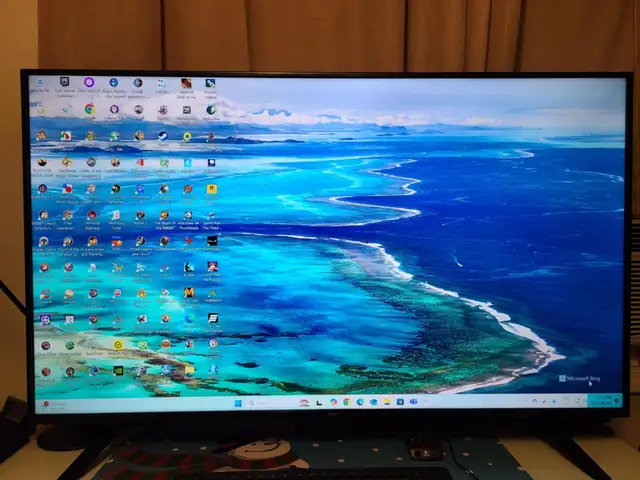Open the Recycle Bin desktop icon
640x480 pixels.
40,83
